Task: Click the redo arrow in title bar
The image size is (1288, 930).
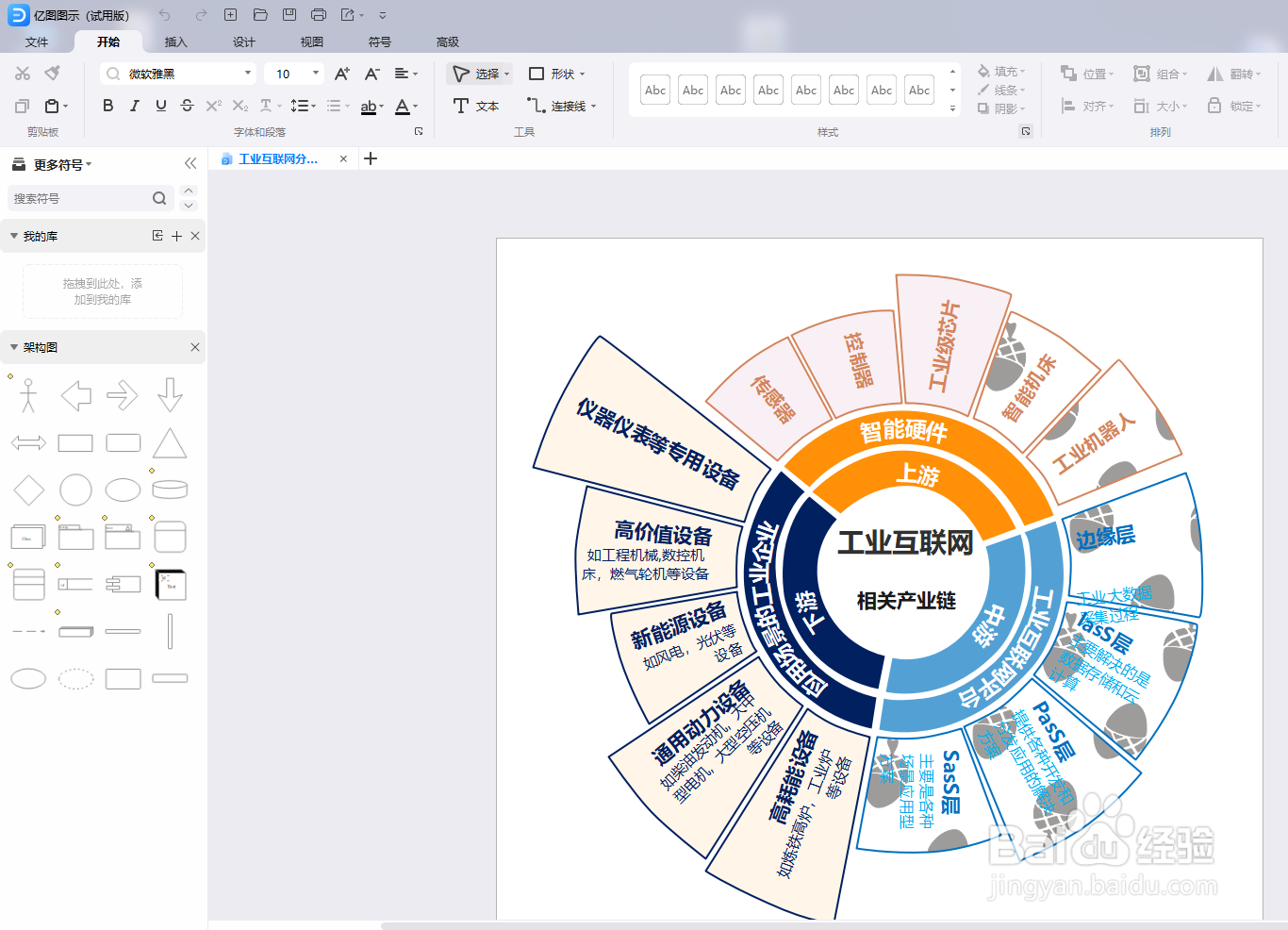Action: (x=201, y=15)
